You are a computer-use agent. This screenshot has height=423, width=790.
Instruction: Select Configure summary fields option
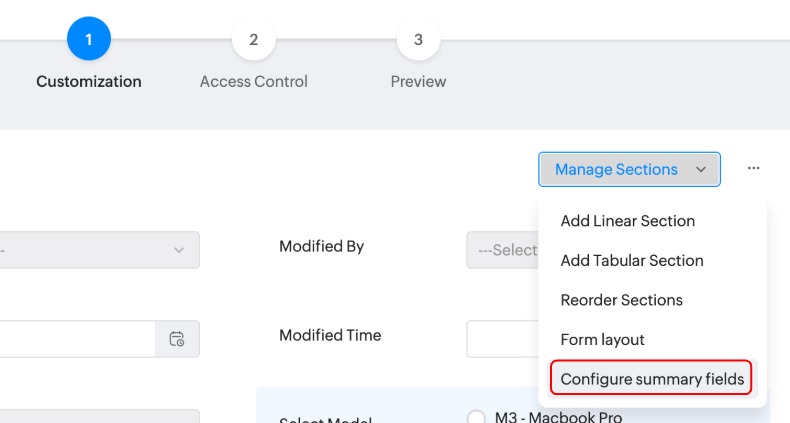tap(652, 379)
